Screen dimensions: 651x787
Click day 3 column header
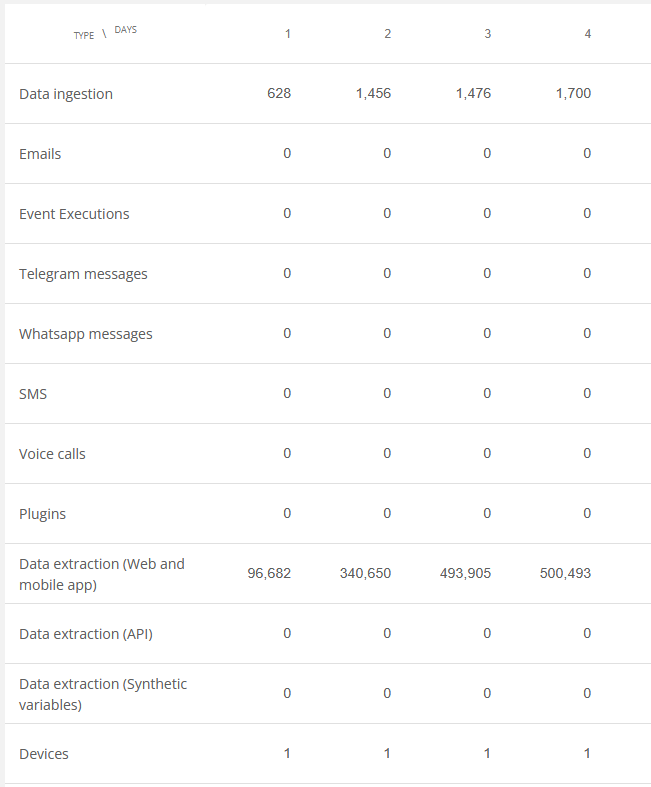pos(487,34)
